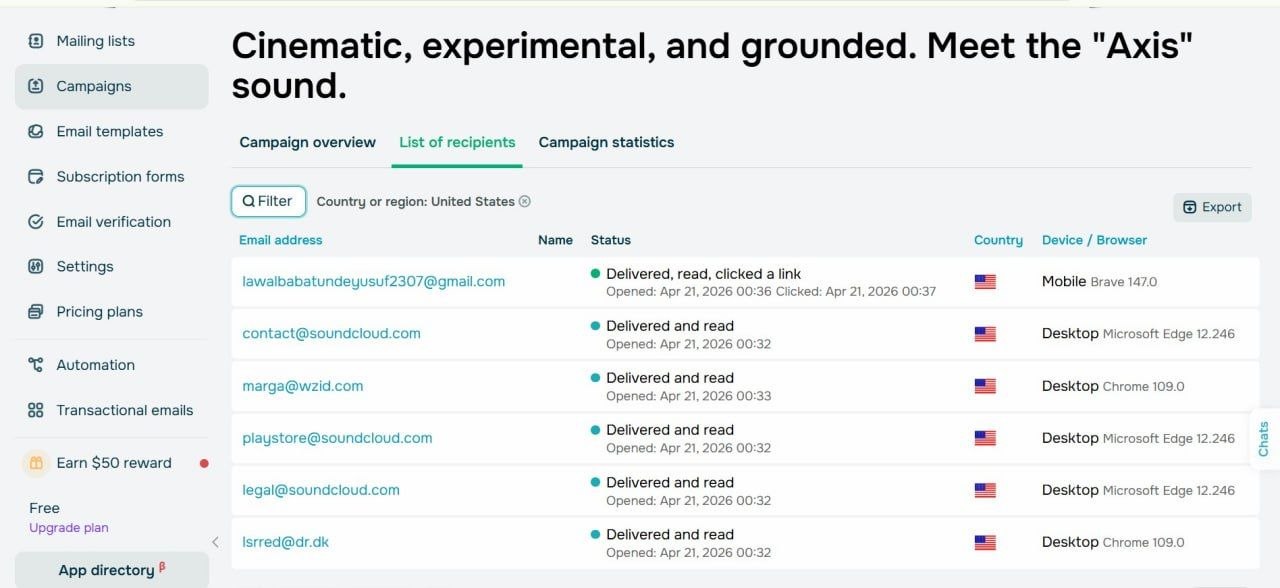The width and height of the screenshot is (1280, 588).
Task: Open the App directory
Action: [111, 570]
